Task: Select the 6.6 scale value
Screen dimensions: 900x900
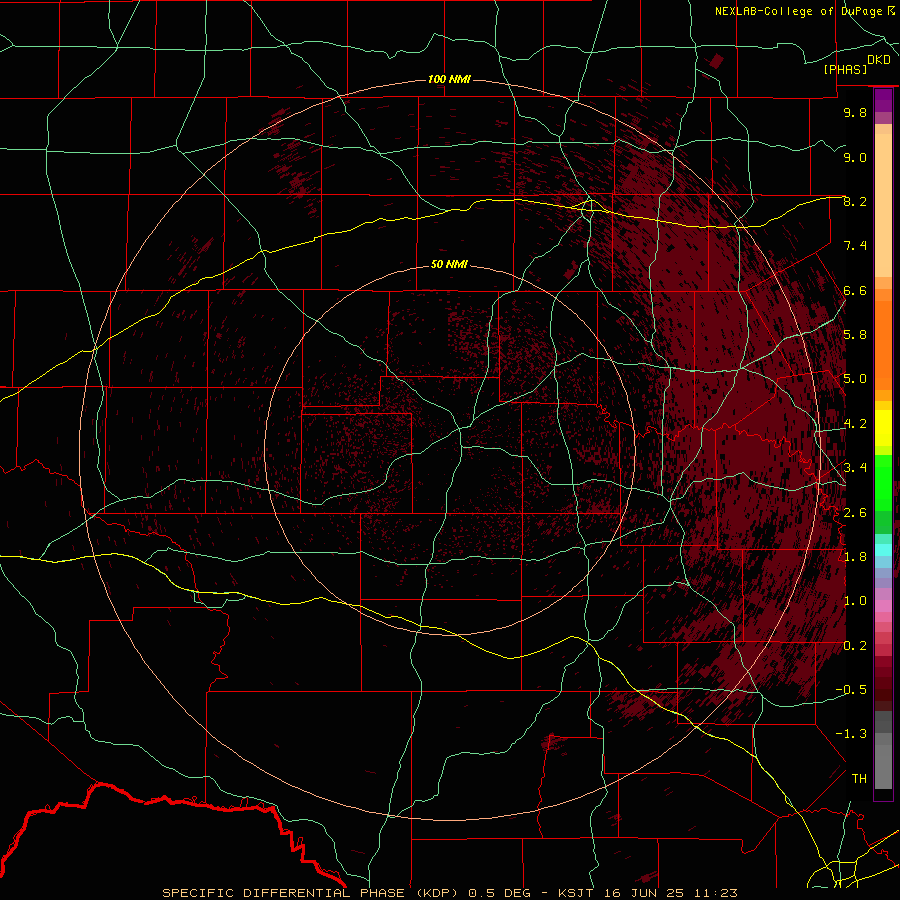Action: tap(855, 290)
